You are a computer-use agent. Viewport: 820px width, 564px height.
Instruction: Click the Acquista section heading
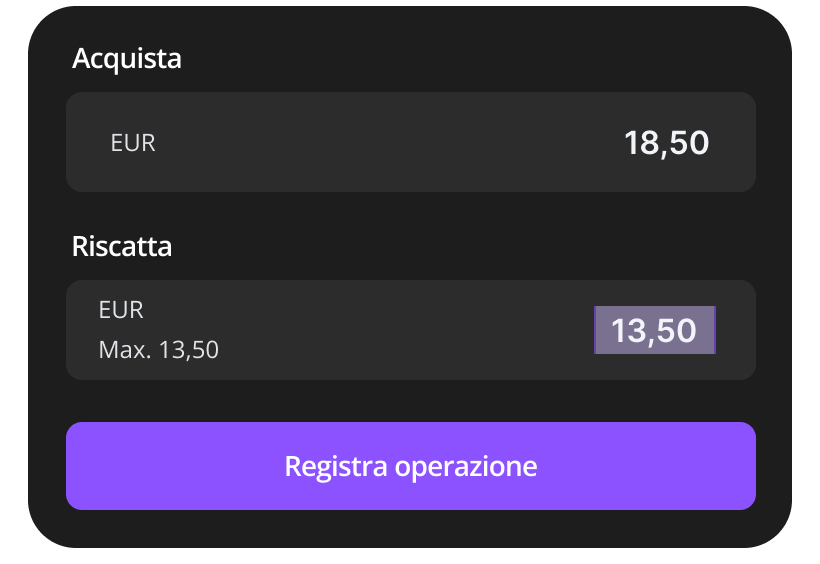click(x=127, y=58)
